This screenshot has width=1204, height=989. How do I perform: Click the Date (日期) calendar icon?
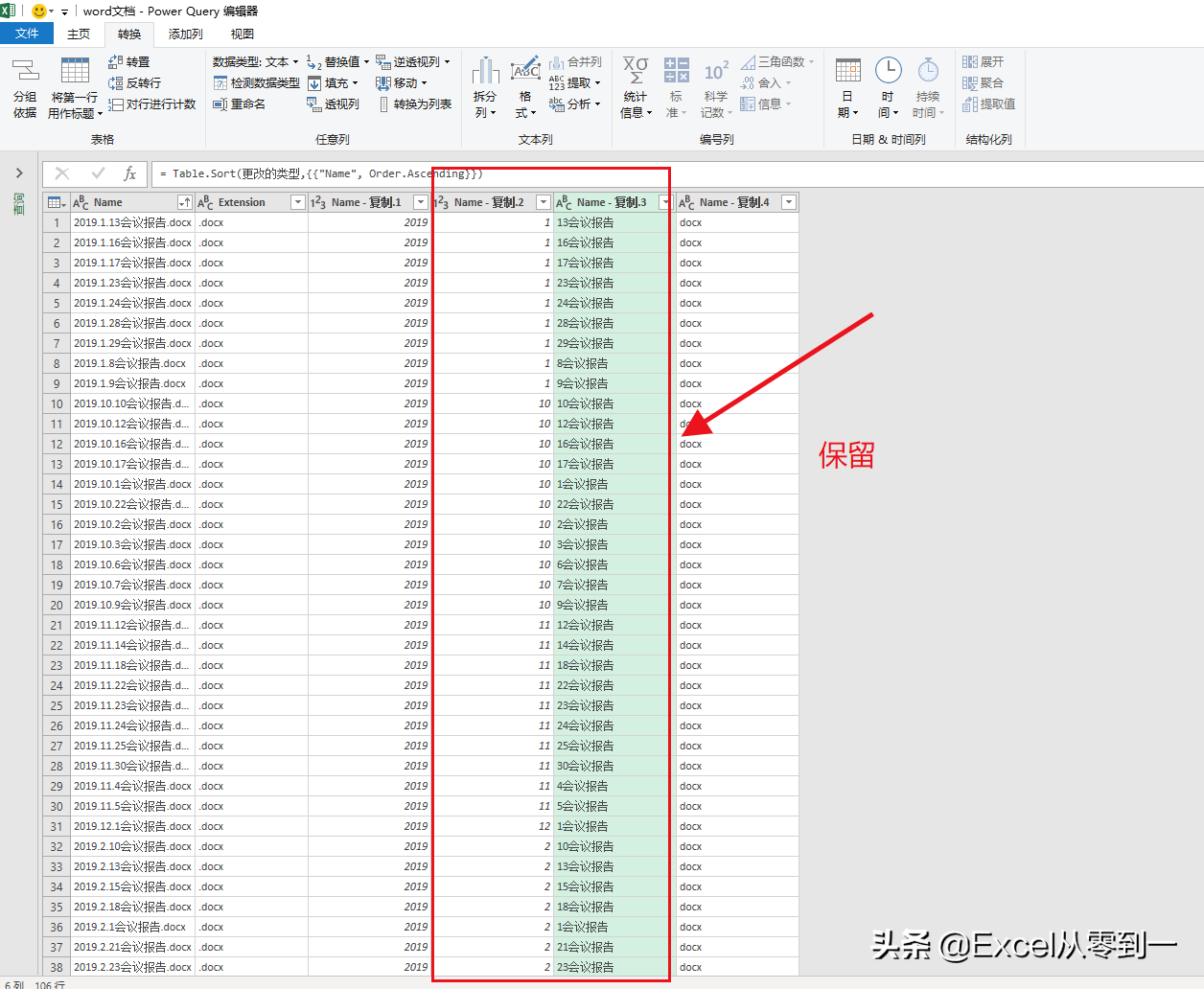(847, 71)
